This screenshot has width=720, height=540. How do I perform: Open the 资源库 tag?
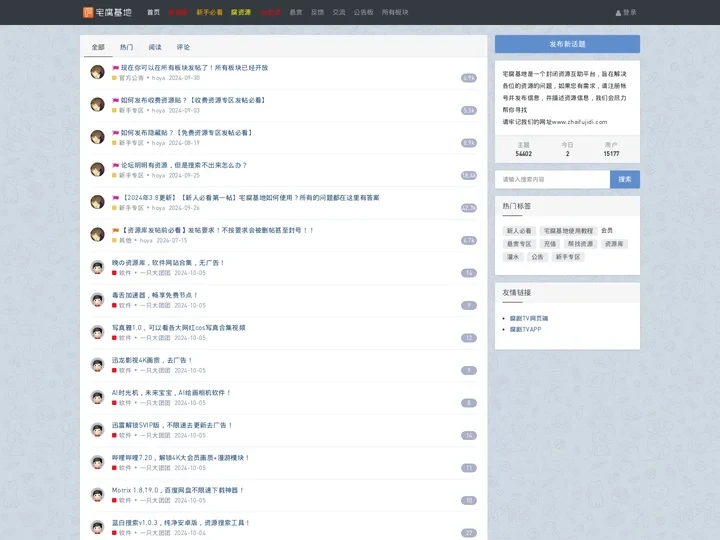pyautogui.click(x=614, y=244)
